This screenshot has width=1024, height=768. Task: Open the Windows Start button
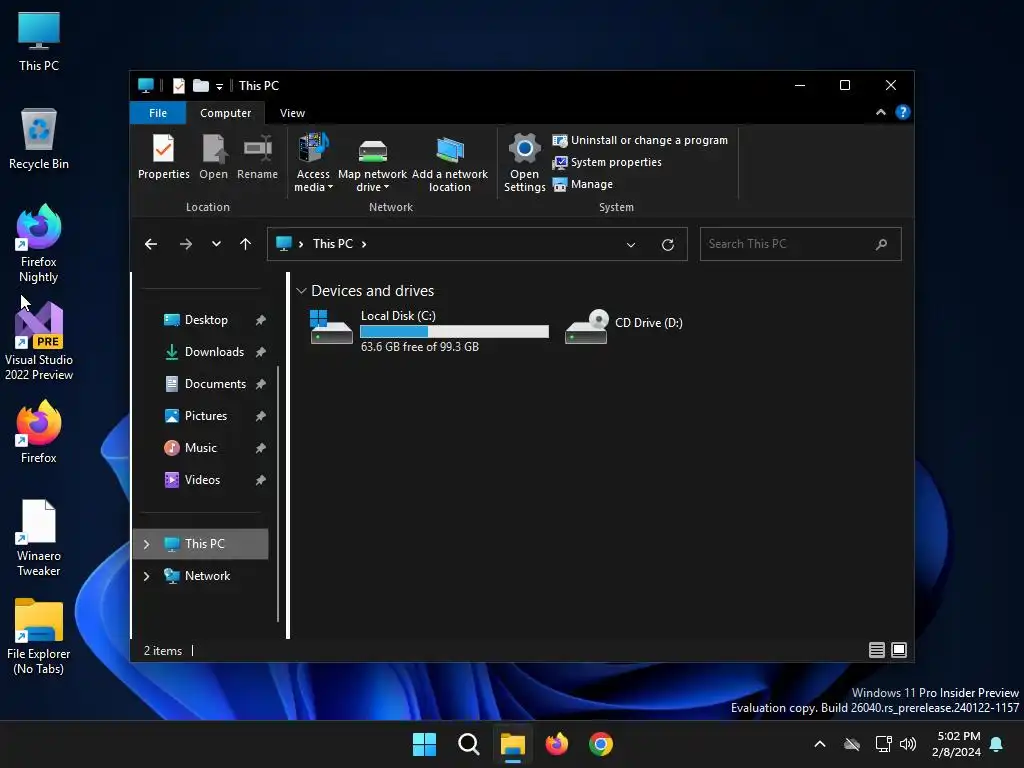[424, 744]
